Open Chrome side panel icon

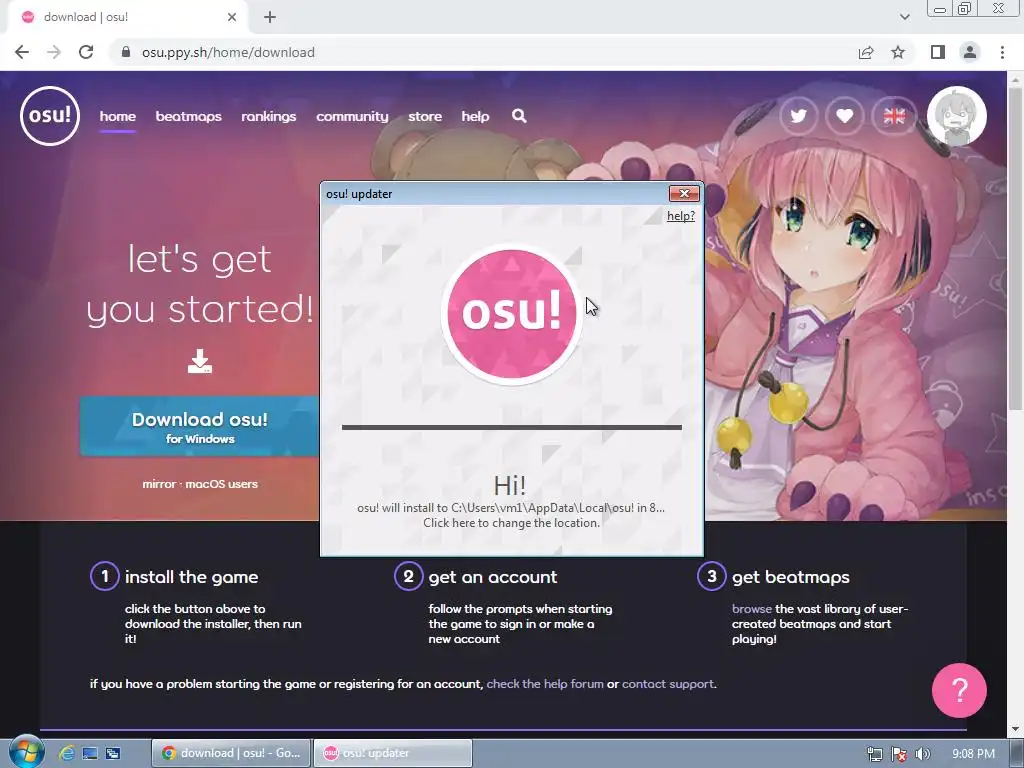(x=938, y=52)
